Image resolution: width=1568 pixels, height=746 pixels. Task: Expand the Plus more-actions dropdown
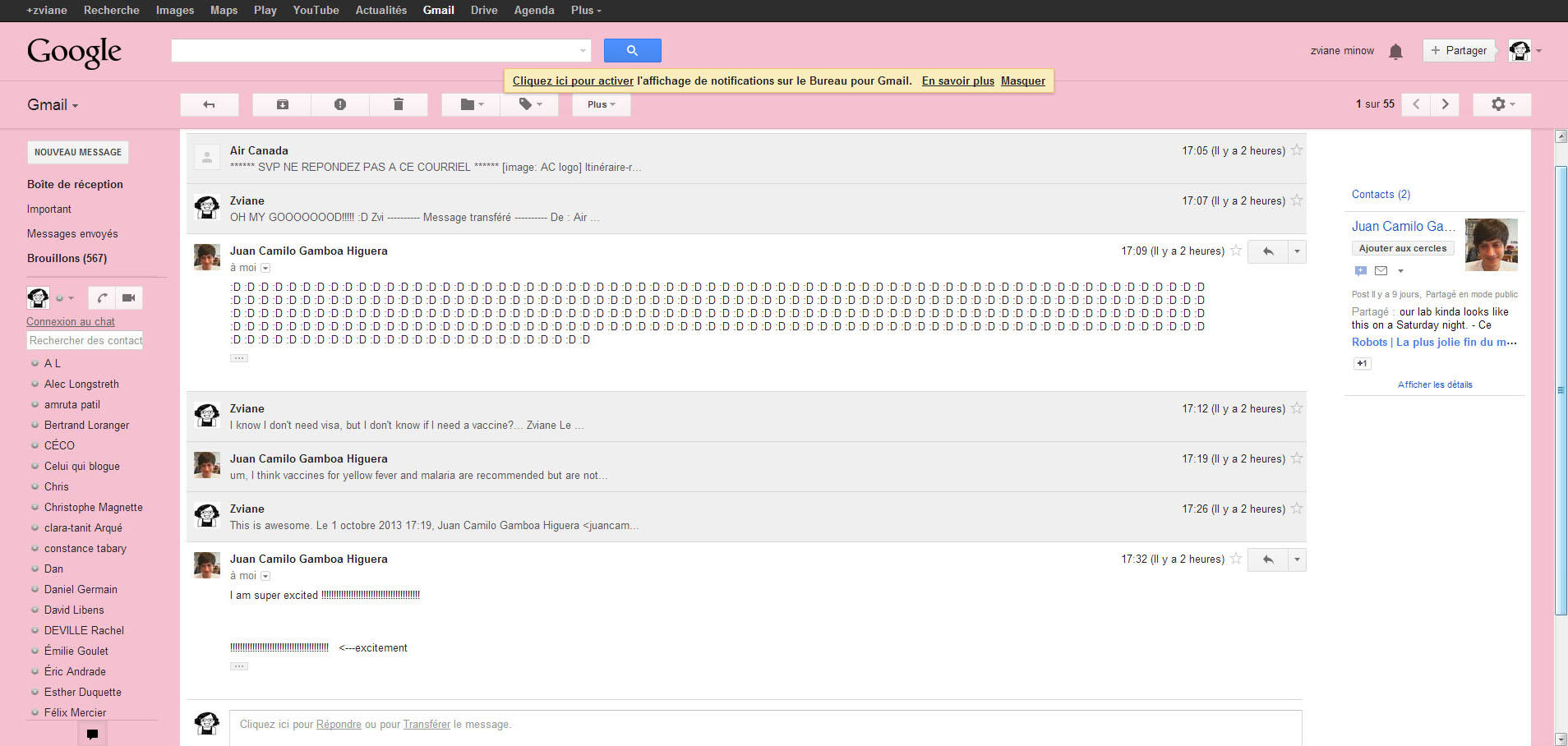[601, 104]
